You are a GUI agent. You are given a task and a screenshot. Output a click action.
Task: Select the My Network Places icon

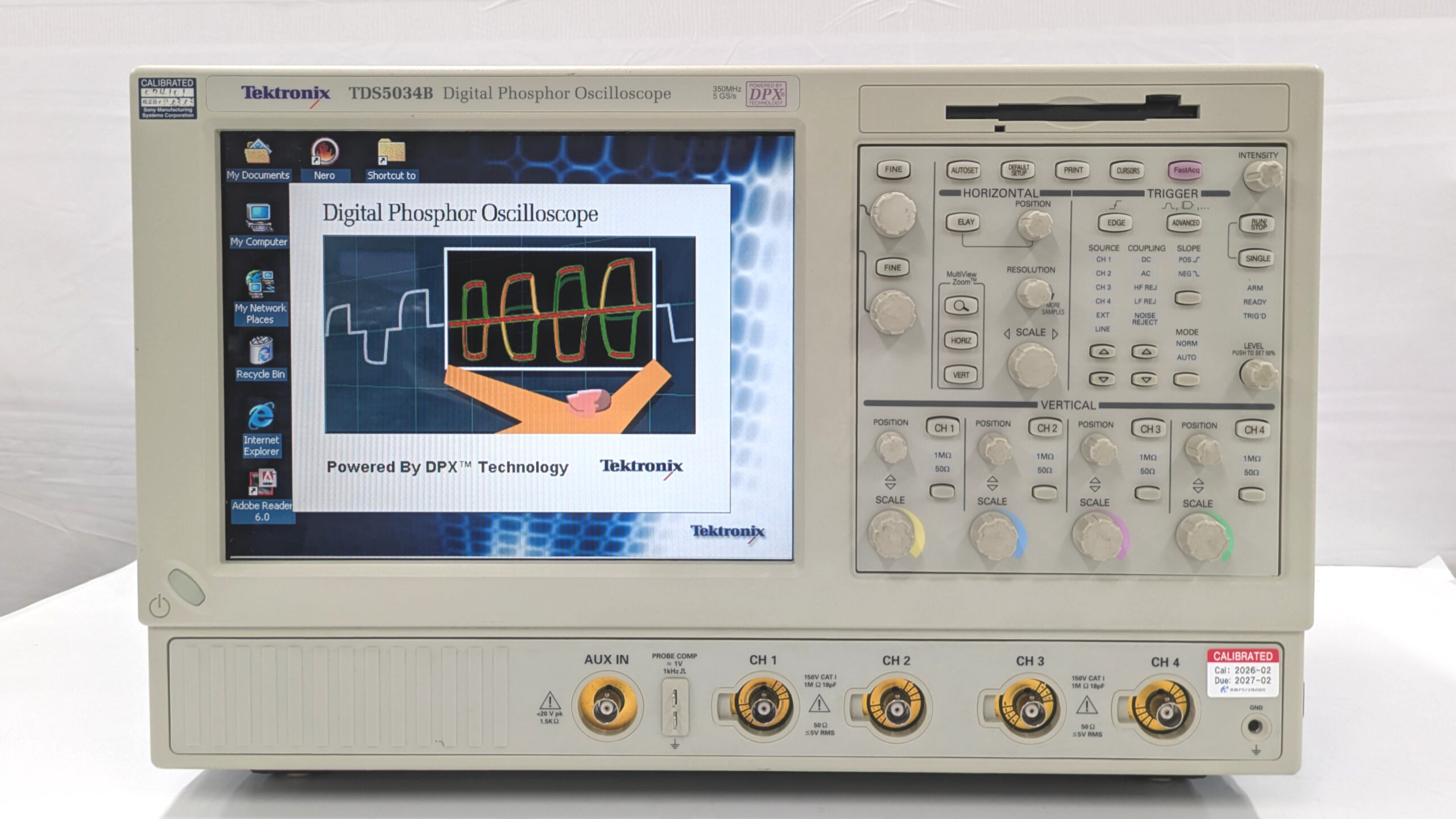(x=260, y=297)
